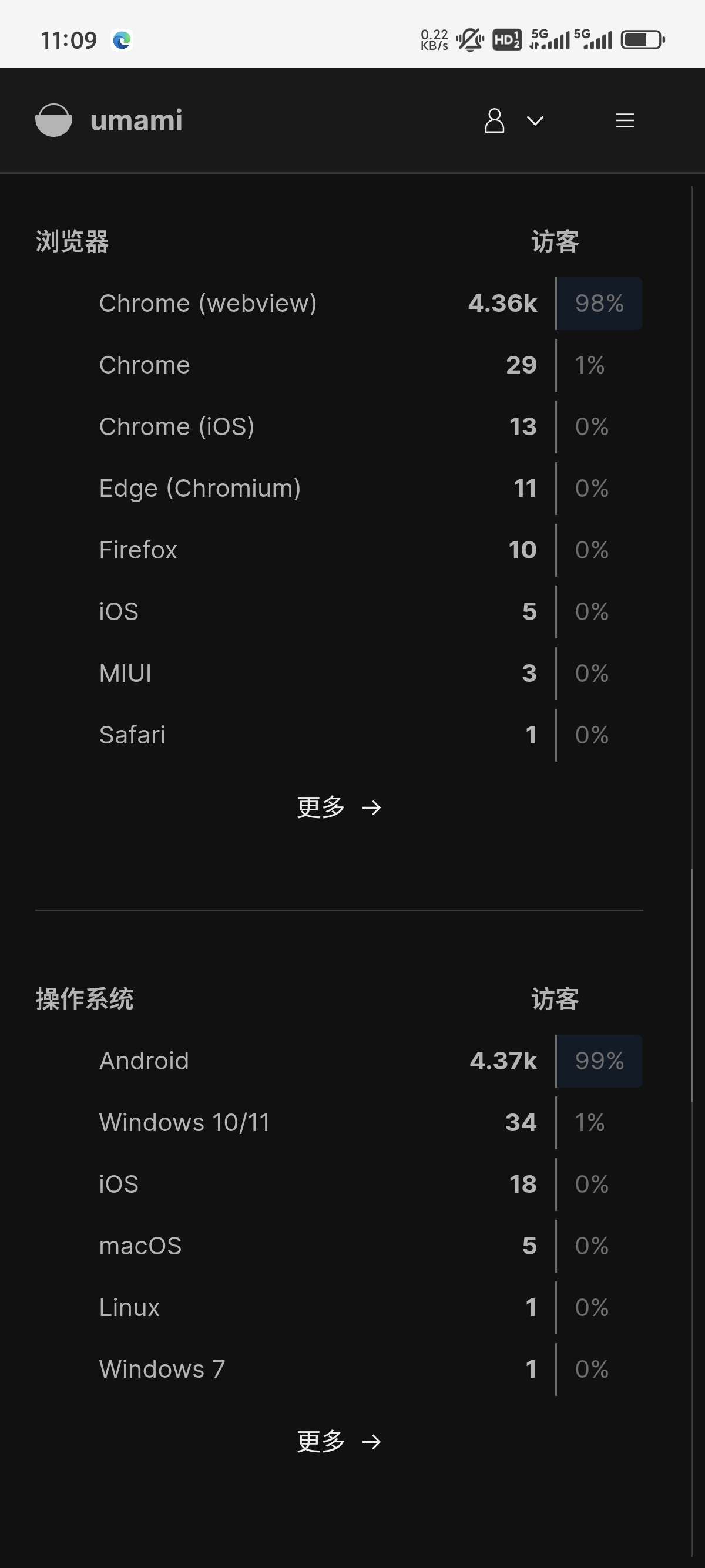Select the Windows 10/11 entry

coord(184,1122)
